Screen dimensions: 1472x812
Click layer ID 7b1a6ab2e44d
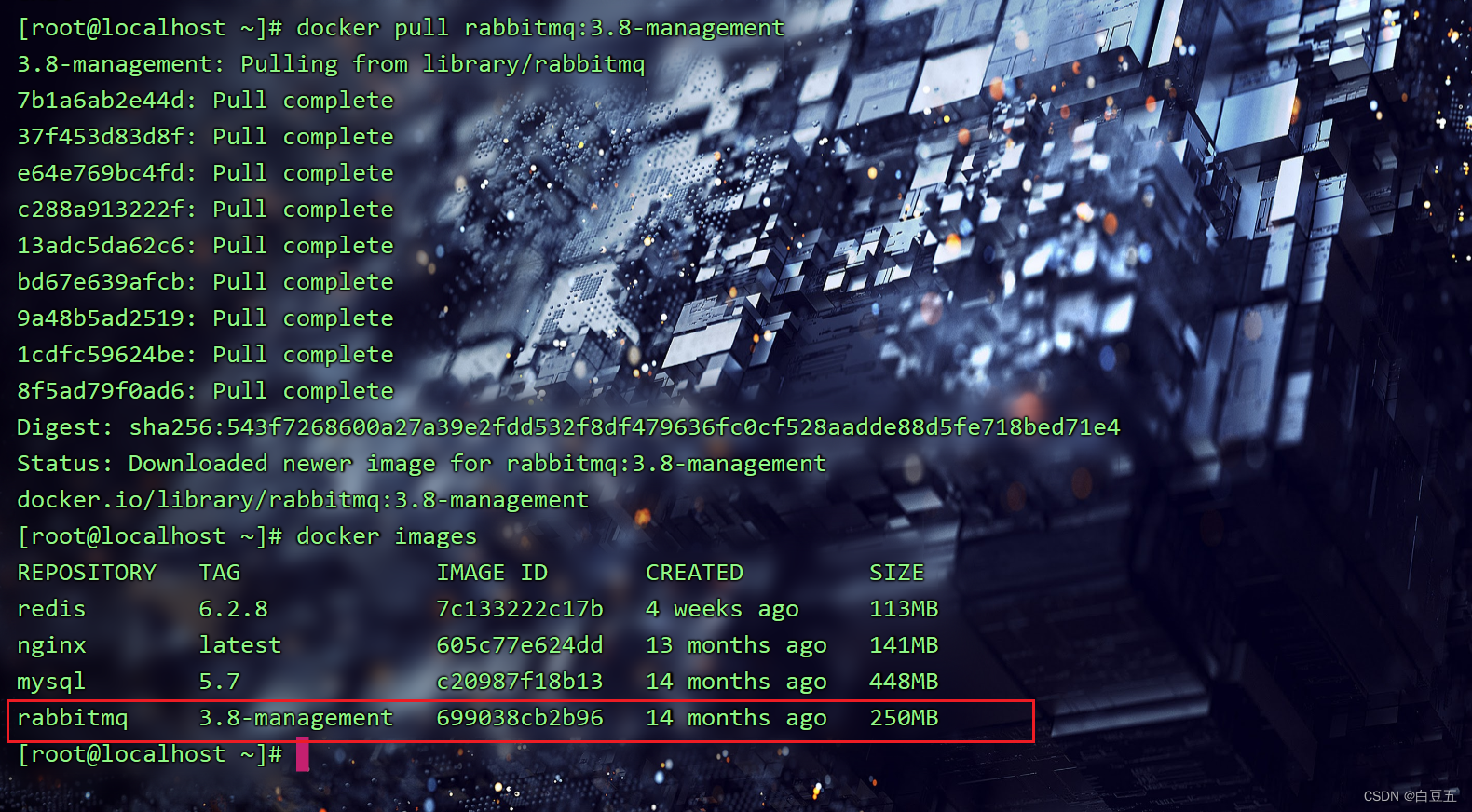point(101,101)
